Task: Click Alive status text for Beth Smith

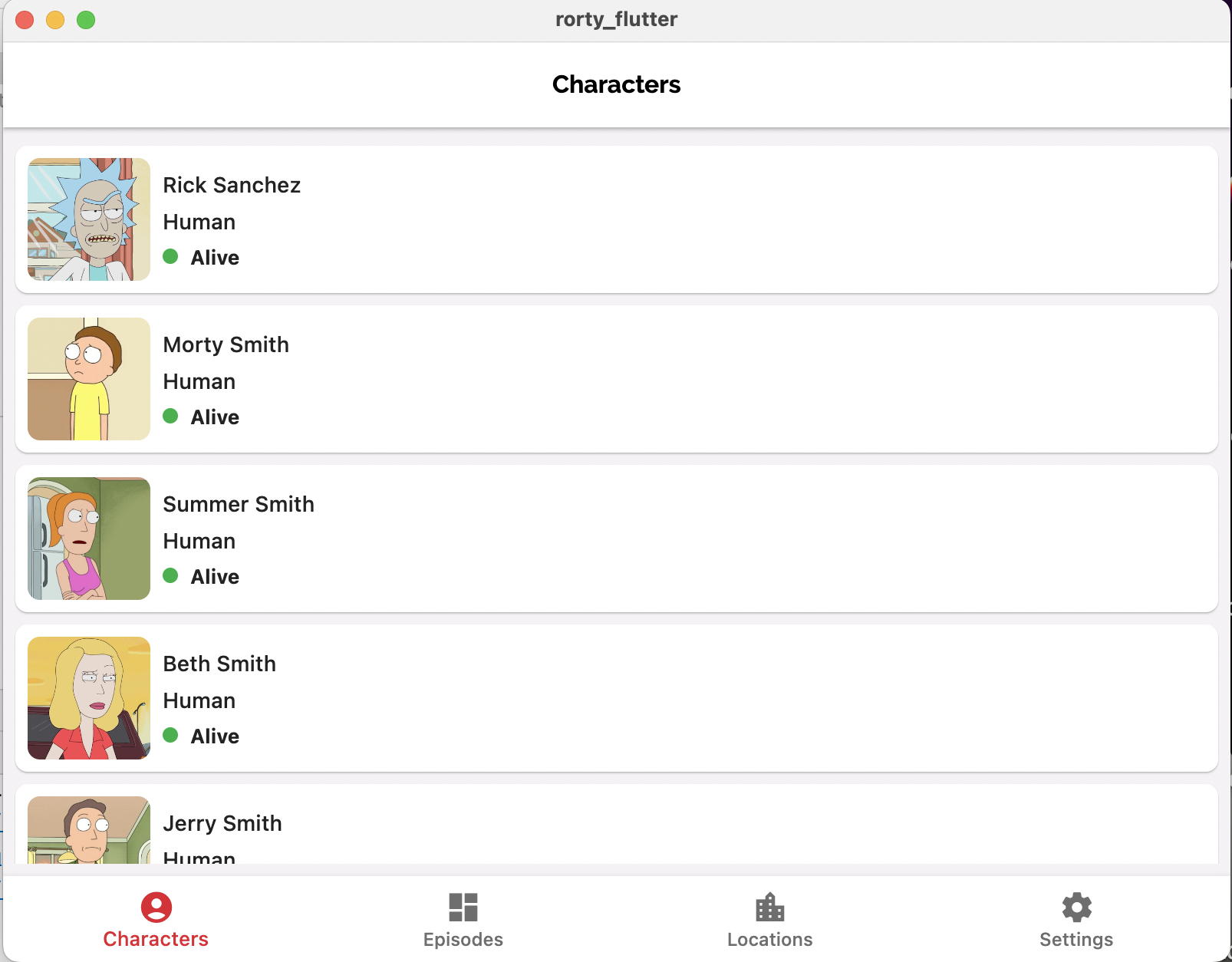Action: pyautogui.click(x=215, y=736)
